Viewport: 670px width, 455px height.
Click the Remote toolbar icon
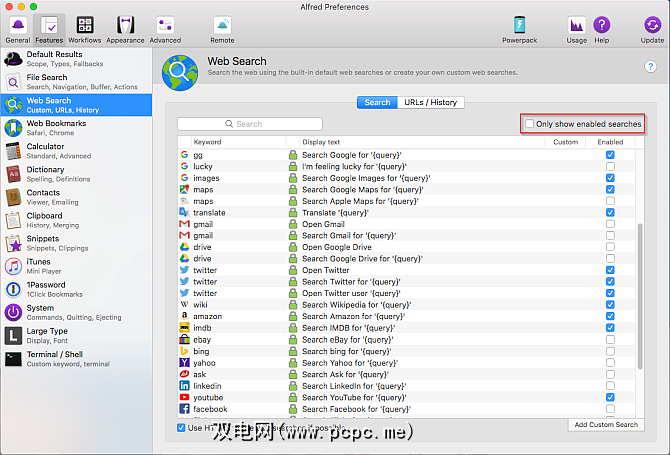point(222,28)
